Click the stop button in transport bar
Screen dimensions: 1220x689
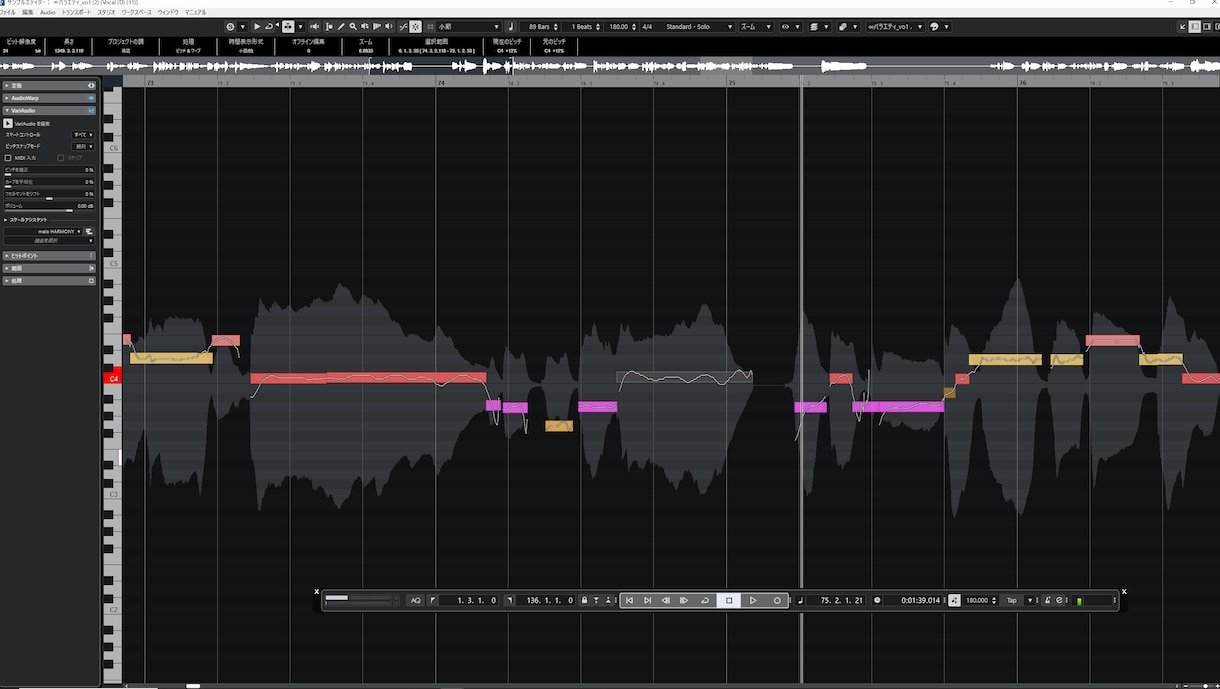pos(729,600)
